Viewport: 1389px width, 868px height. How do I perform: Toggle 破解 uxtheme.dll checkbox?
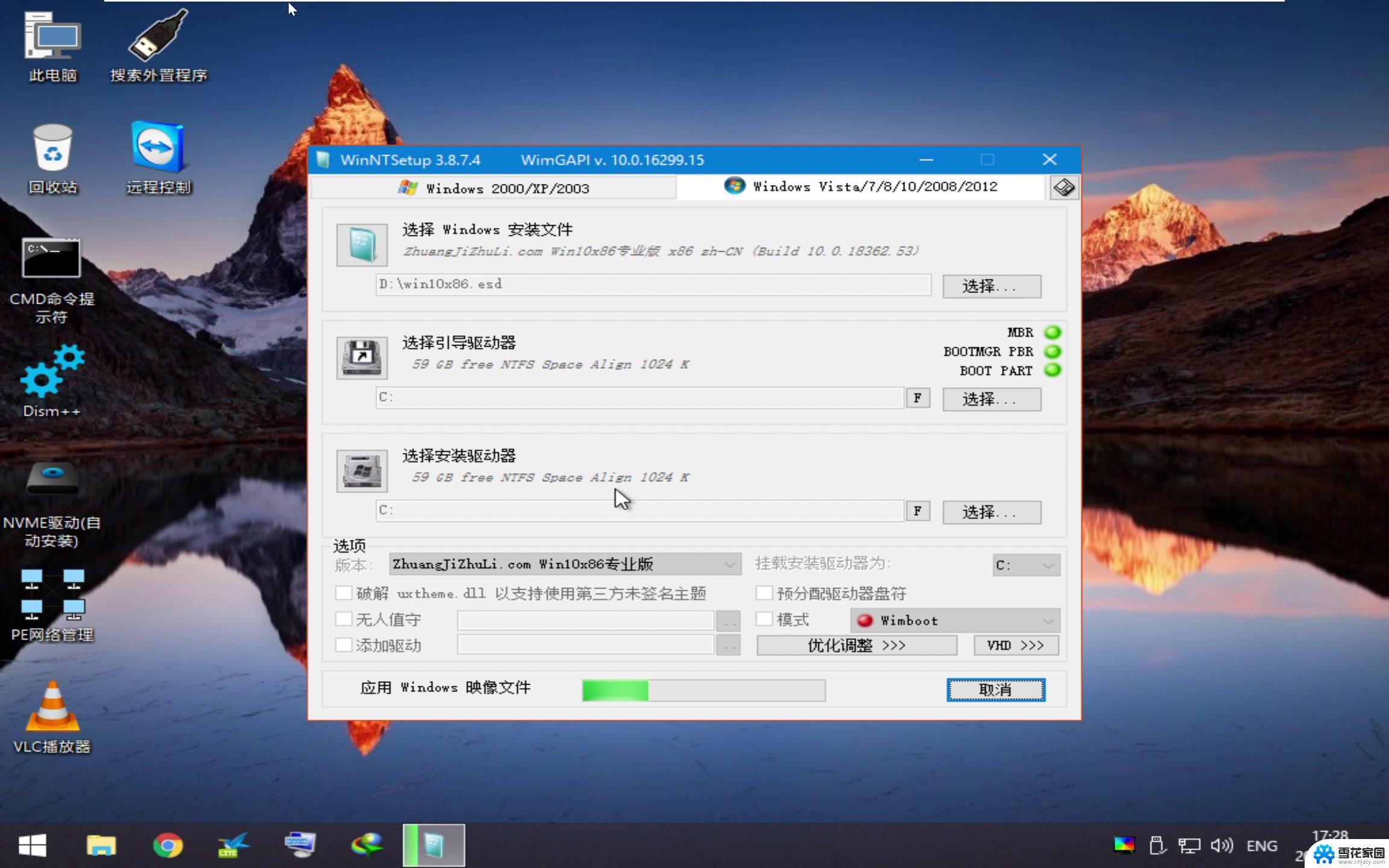click(344, 593)
